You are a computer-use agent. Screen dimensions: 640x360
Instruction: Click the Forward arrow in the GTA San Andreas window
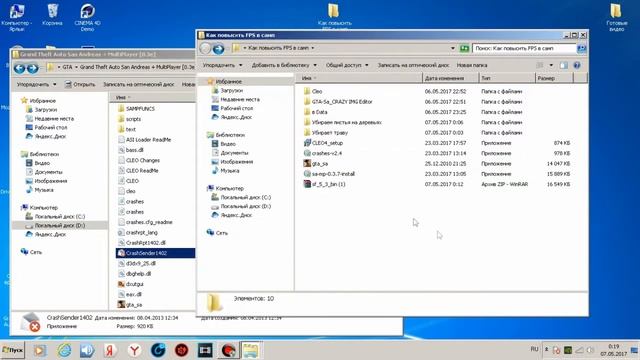[32, 68]
